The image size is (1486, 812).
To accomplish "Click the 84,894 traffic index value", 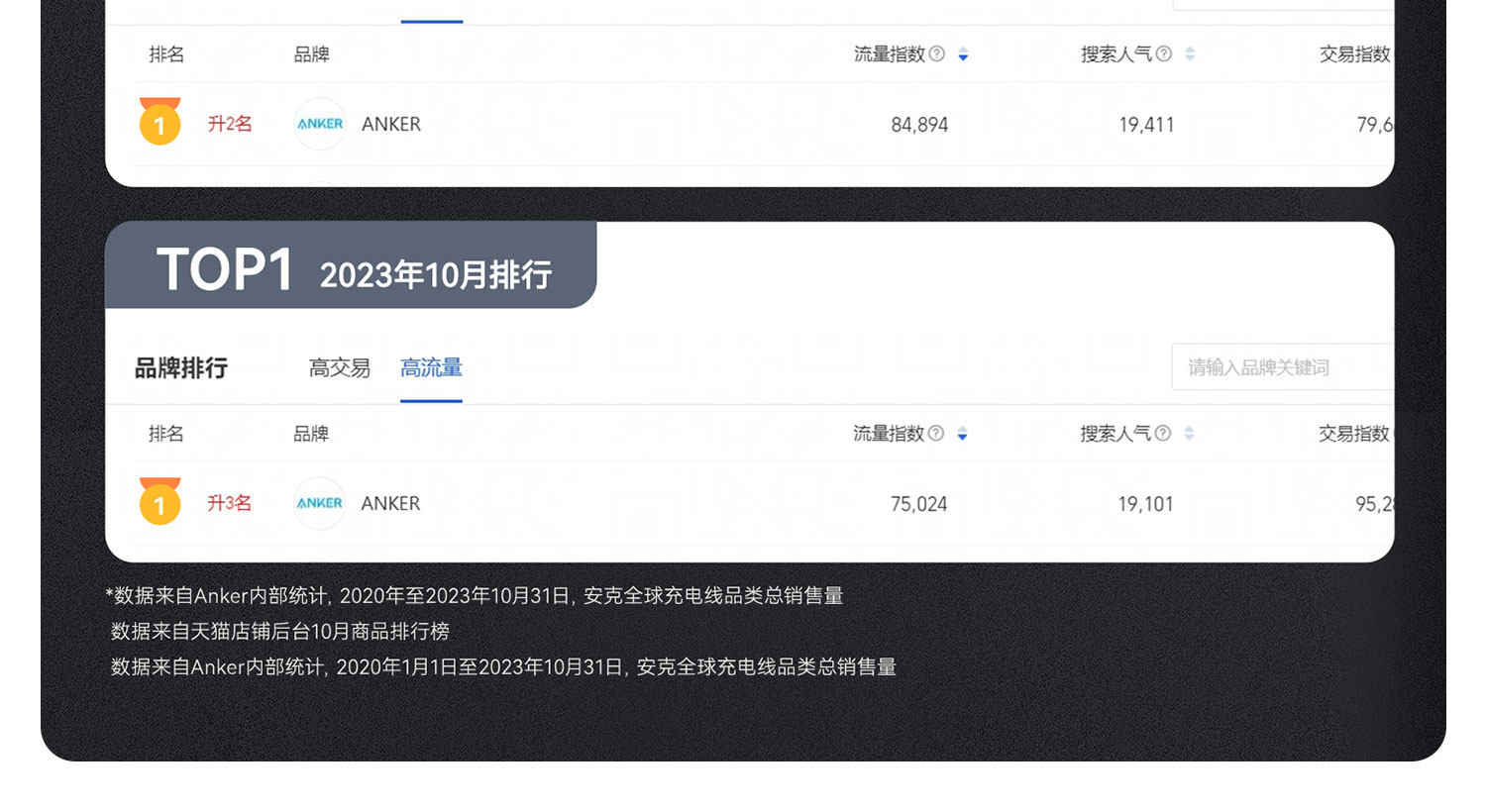I will coord(919,125).
